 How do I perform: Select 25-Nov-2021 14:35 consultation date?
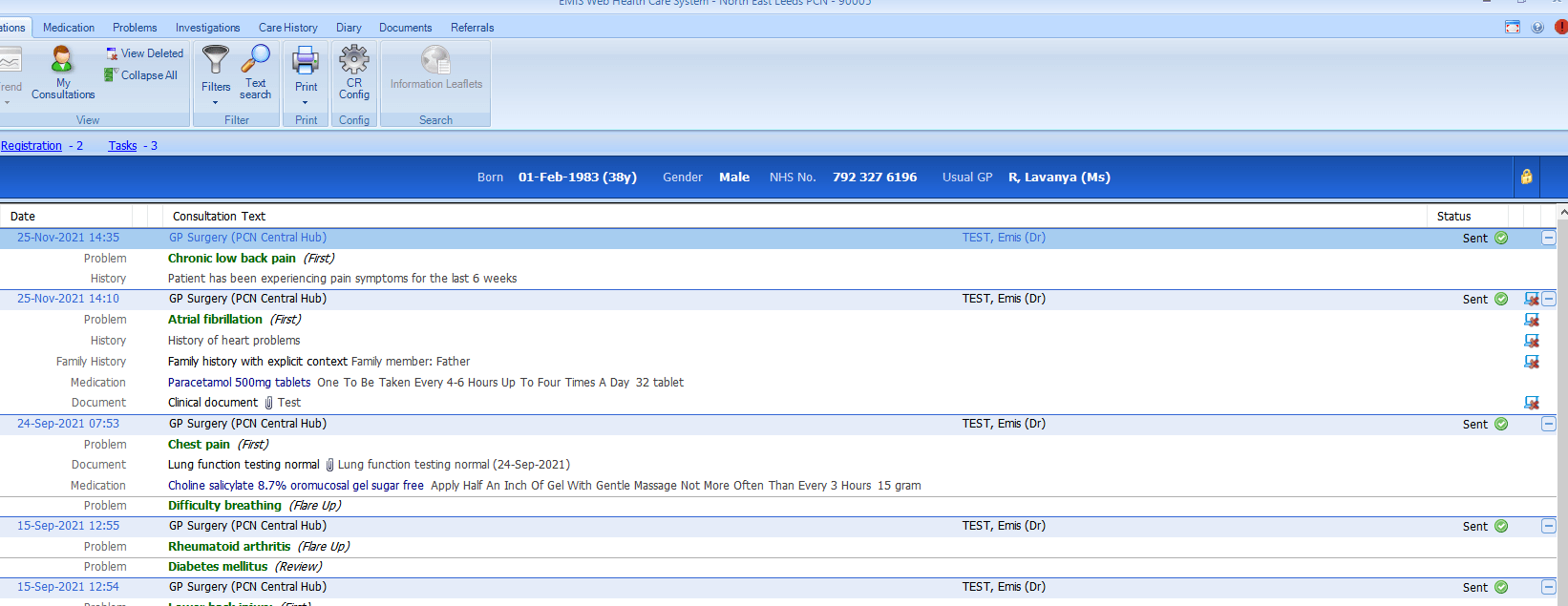tap(68, 238)
